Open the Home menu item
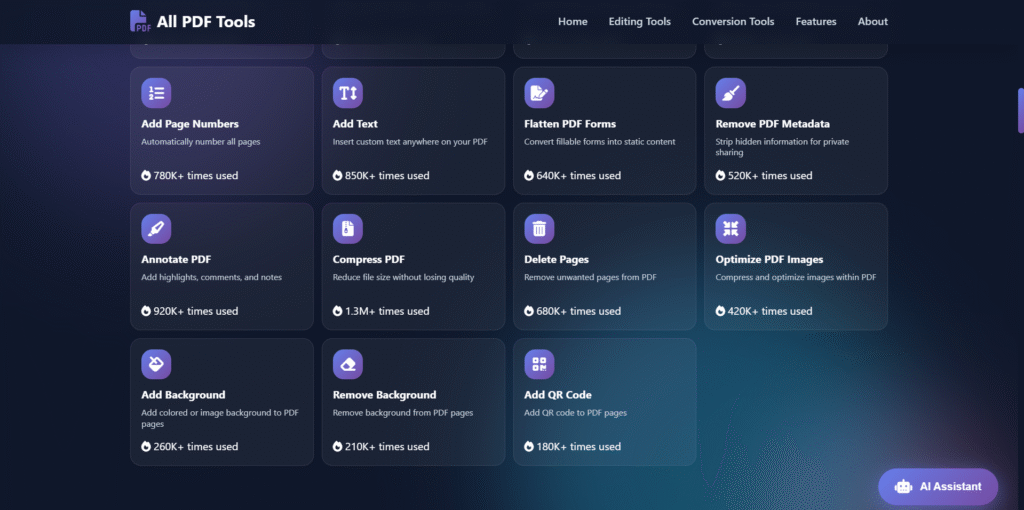The height and width of the screenshot is (510, 1024). (x=573, y=21)
